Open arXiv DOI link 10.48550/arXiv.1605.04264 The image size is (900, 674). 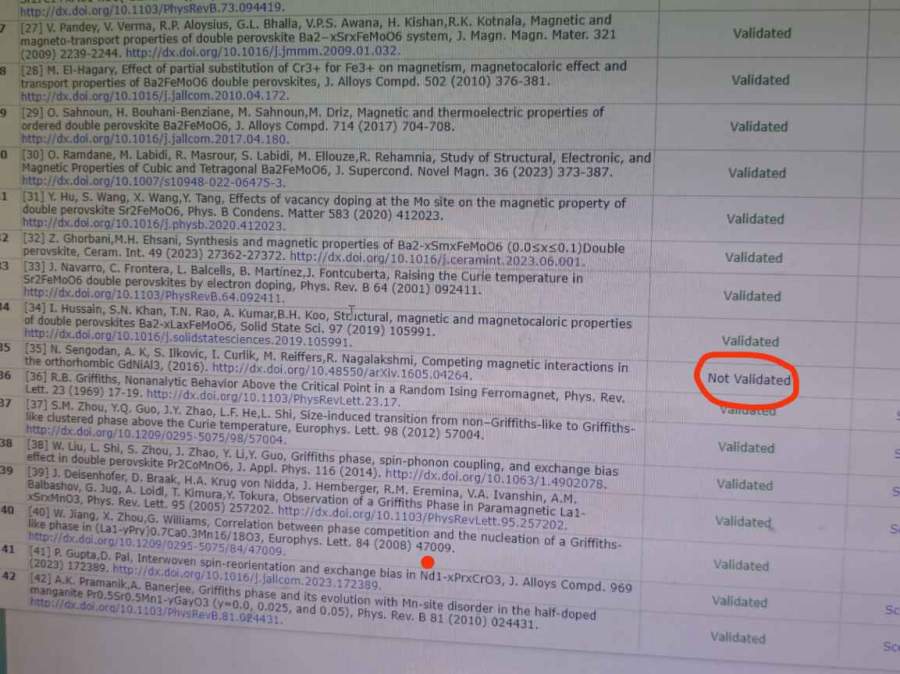[342, 371]
